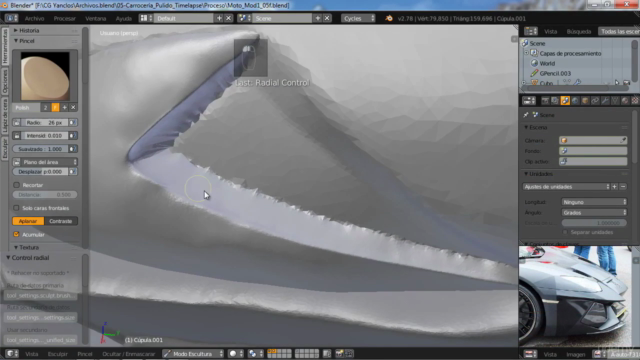This screenshot has height=360, width=640.
Task: Open the Modo Escultura mode dropdown
Action: pyautogui.click(x=193, y=354)
